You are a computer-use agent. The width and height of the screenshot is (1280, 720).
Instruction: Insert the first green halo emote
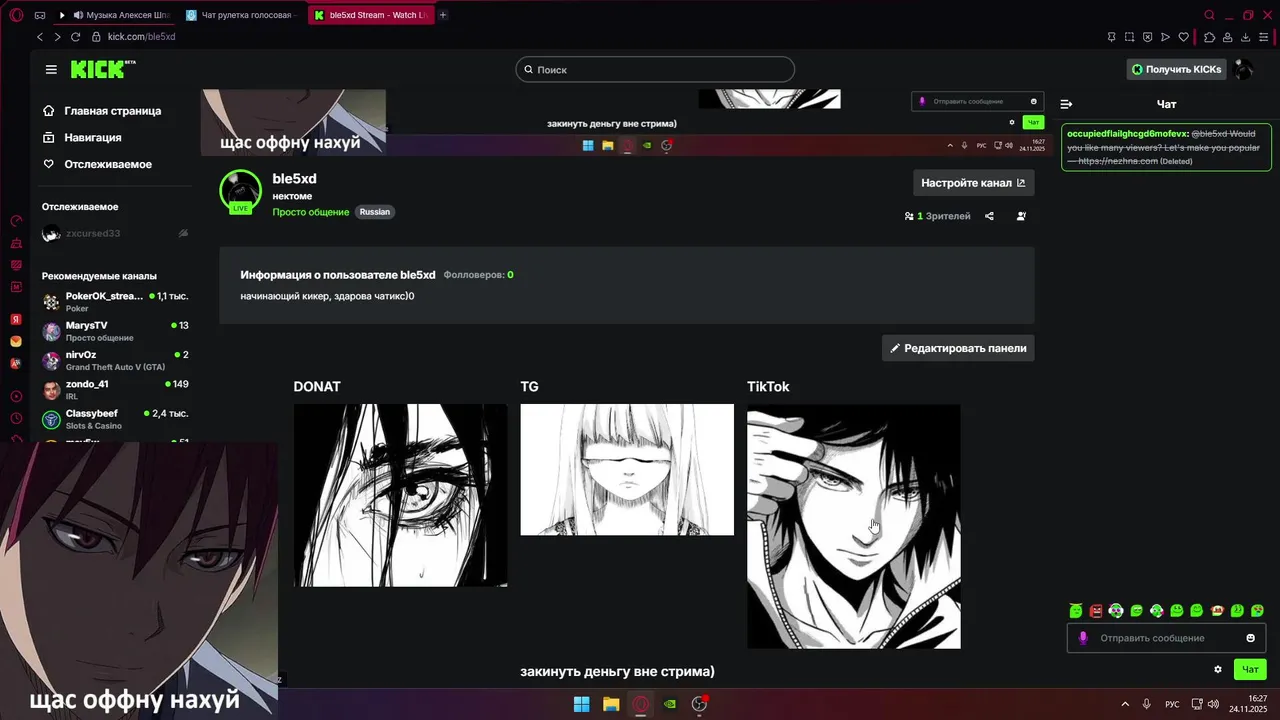(1076, 610)
